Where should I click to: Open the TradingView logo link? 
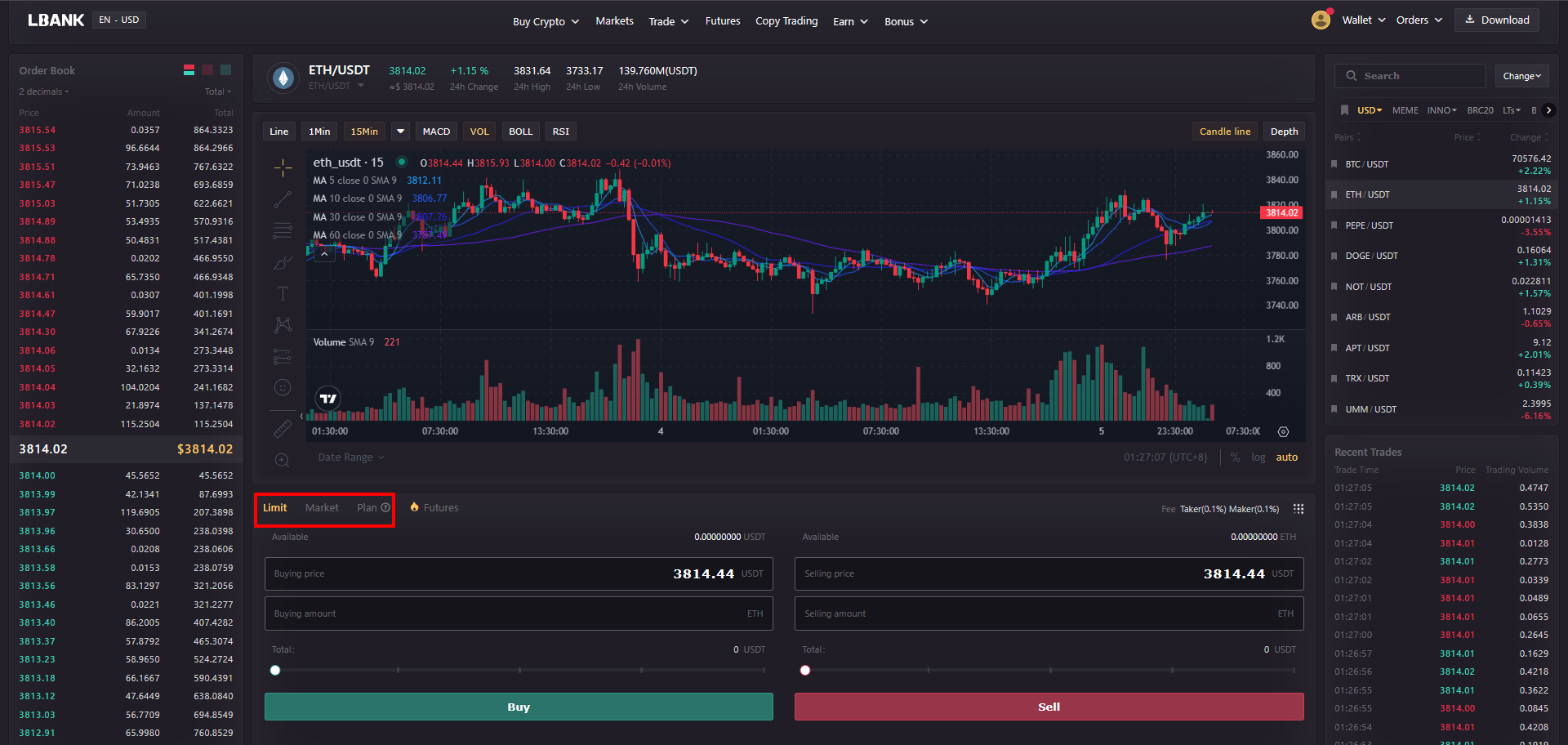pyautogui.click(x=327, y=399)
